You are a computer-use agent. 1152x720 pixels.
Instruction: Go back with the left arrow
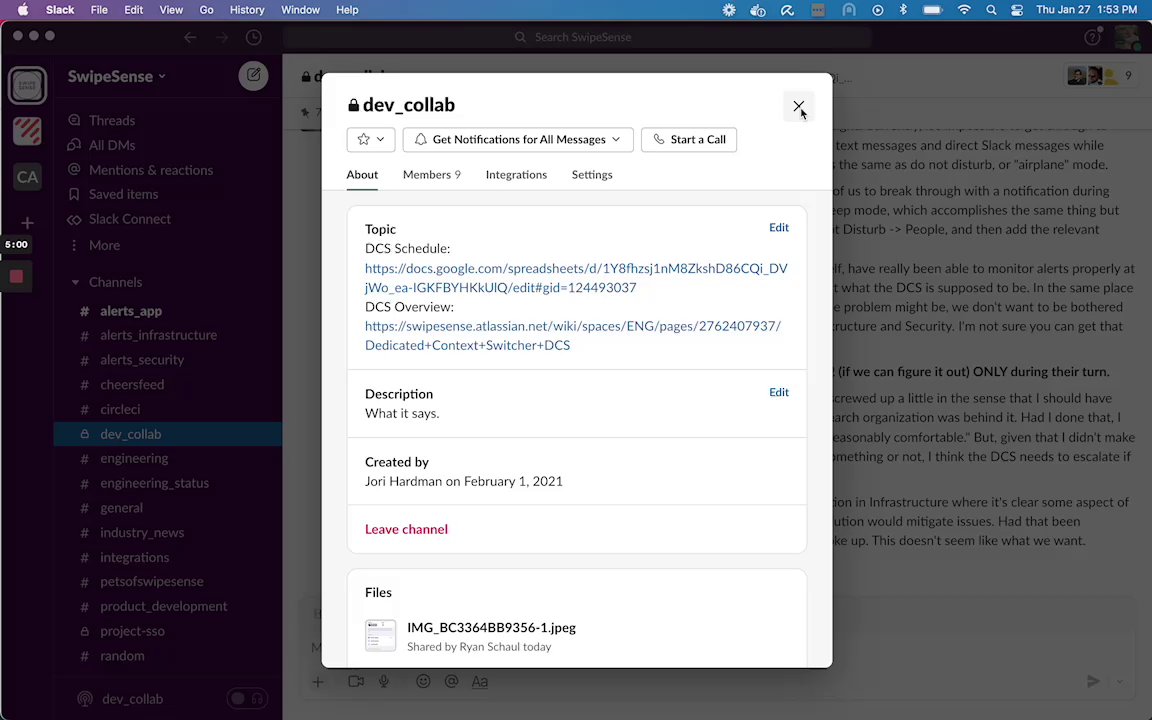(x=190, y=37)
